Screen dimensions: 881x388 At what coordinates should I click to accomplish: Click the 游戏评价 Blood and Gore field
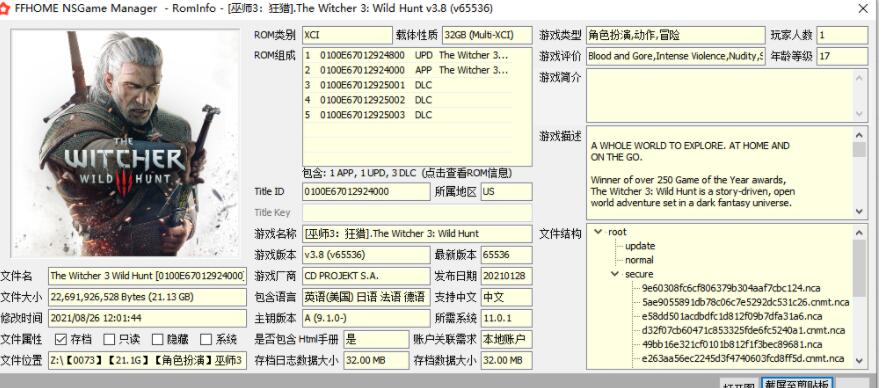coord(676,56)
